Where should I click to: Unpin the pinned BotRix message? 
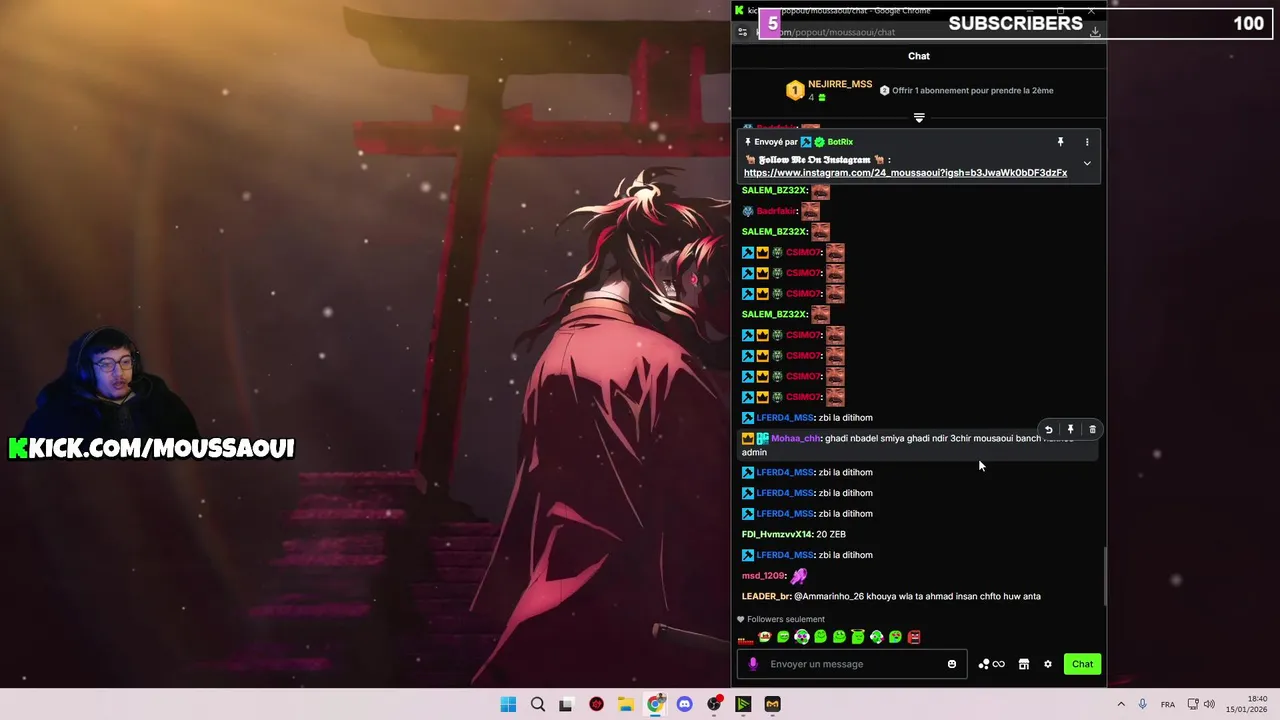tap(1061, 142)
